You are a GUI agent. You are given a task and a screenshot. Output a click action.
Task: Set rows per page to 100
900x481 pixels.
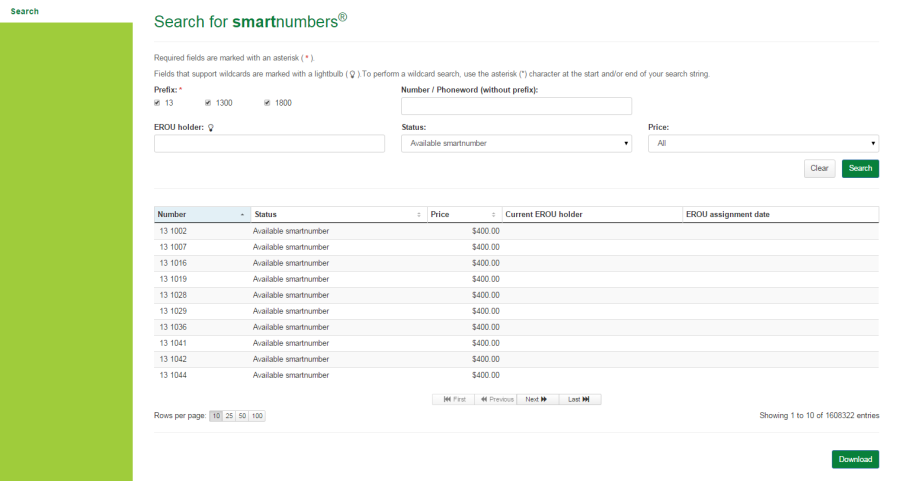point(257,416)
